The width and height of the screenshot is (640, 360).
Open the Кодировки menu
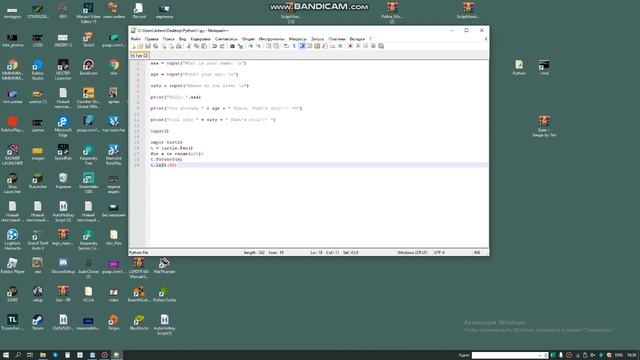click(200, 39)
